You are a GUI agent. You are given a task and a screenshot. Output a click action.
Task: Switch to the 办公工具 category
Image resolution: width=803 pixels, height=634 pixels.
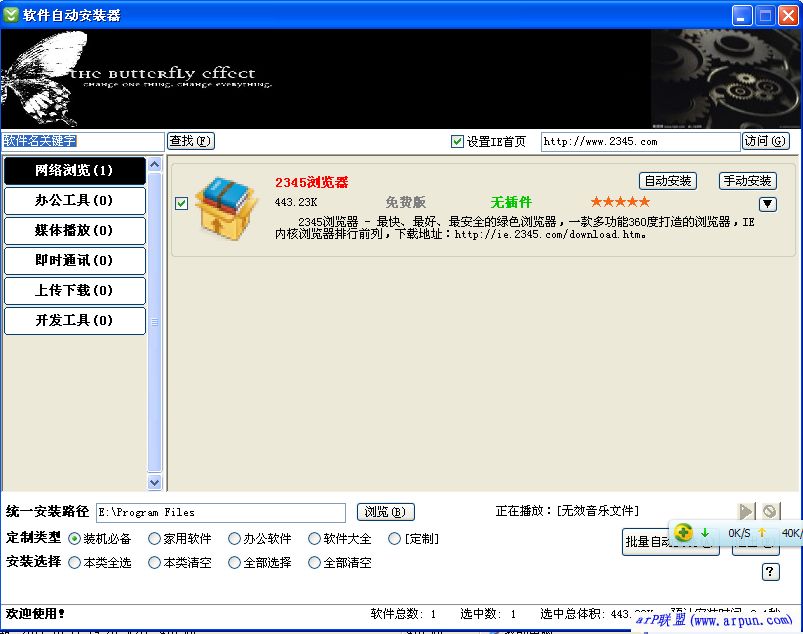click(74, 201)
